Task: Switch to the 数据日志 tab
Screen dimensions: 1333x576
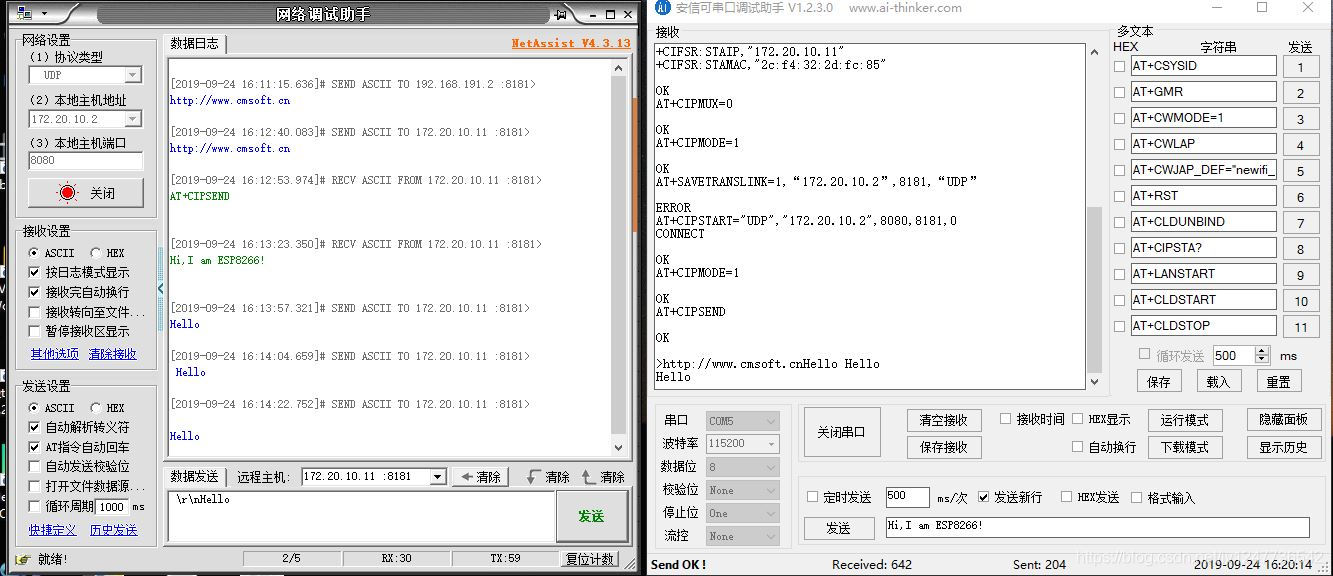Action: (x=195, y=44)
